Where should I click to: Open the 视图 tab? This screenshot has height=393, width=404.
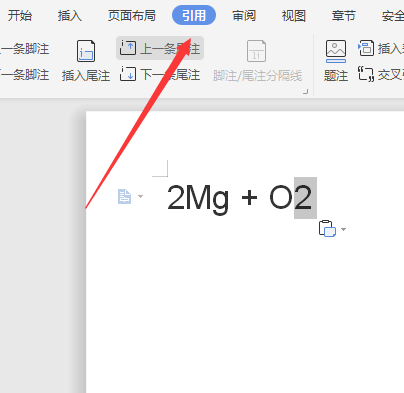tap(294, 16)
